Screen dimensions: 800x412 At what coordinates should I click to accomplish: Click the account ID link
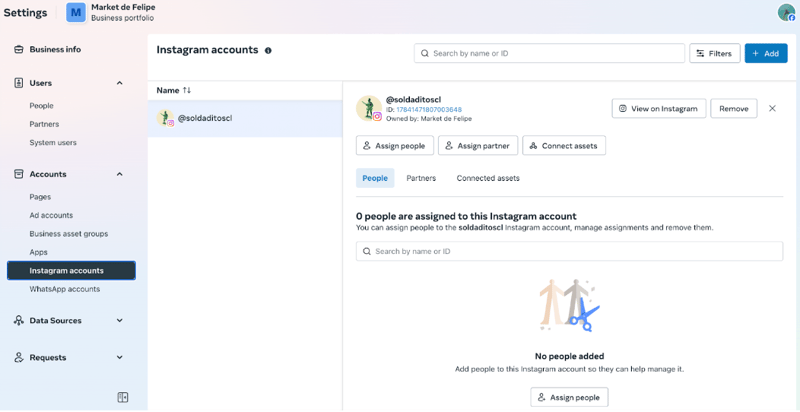(429, 110)
